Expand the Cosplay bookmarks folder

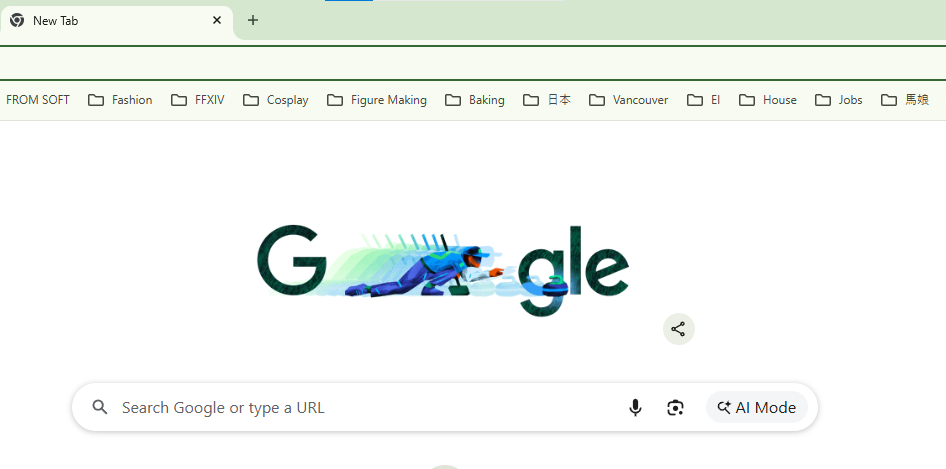(276, 100)
